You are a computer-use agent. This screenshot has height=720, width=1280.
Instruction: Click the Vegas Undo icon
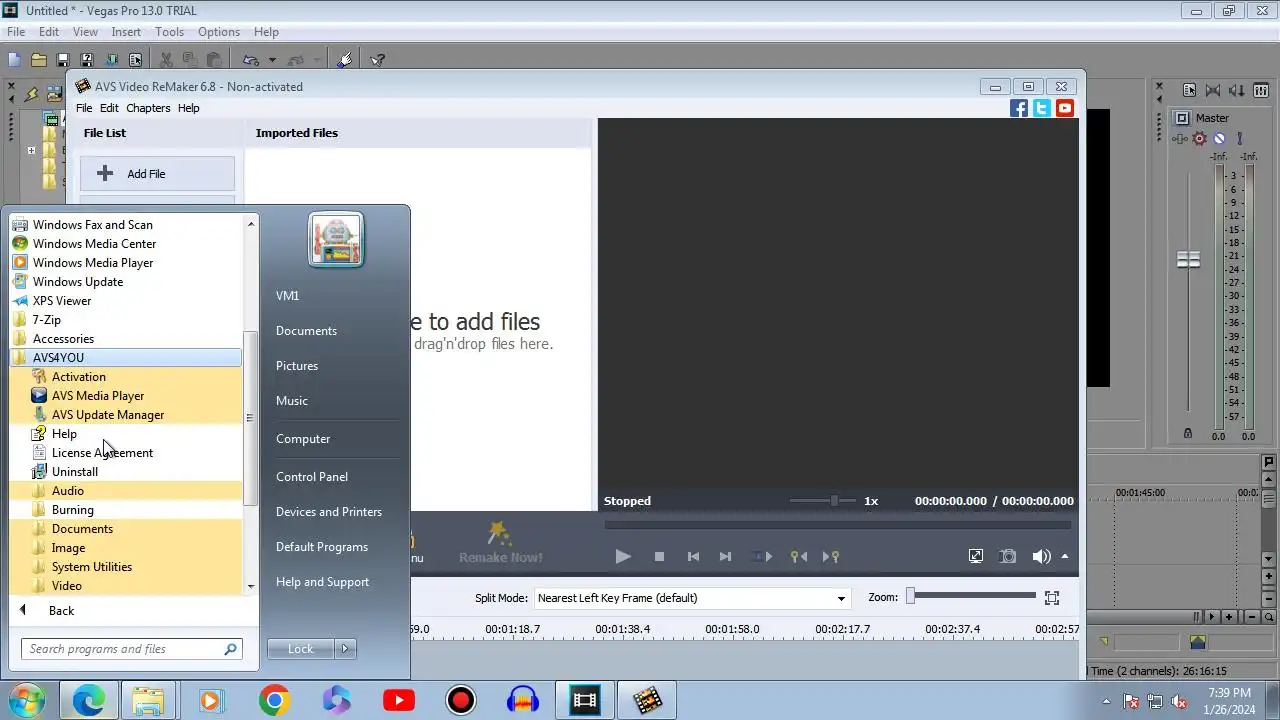(x=251, y=60)
